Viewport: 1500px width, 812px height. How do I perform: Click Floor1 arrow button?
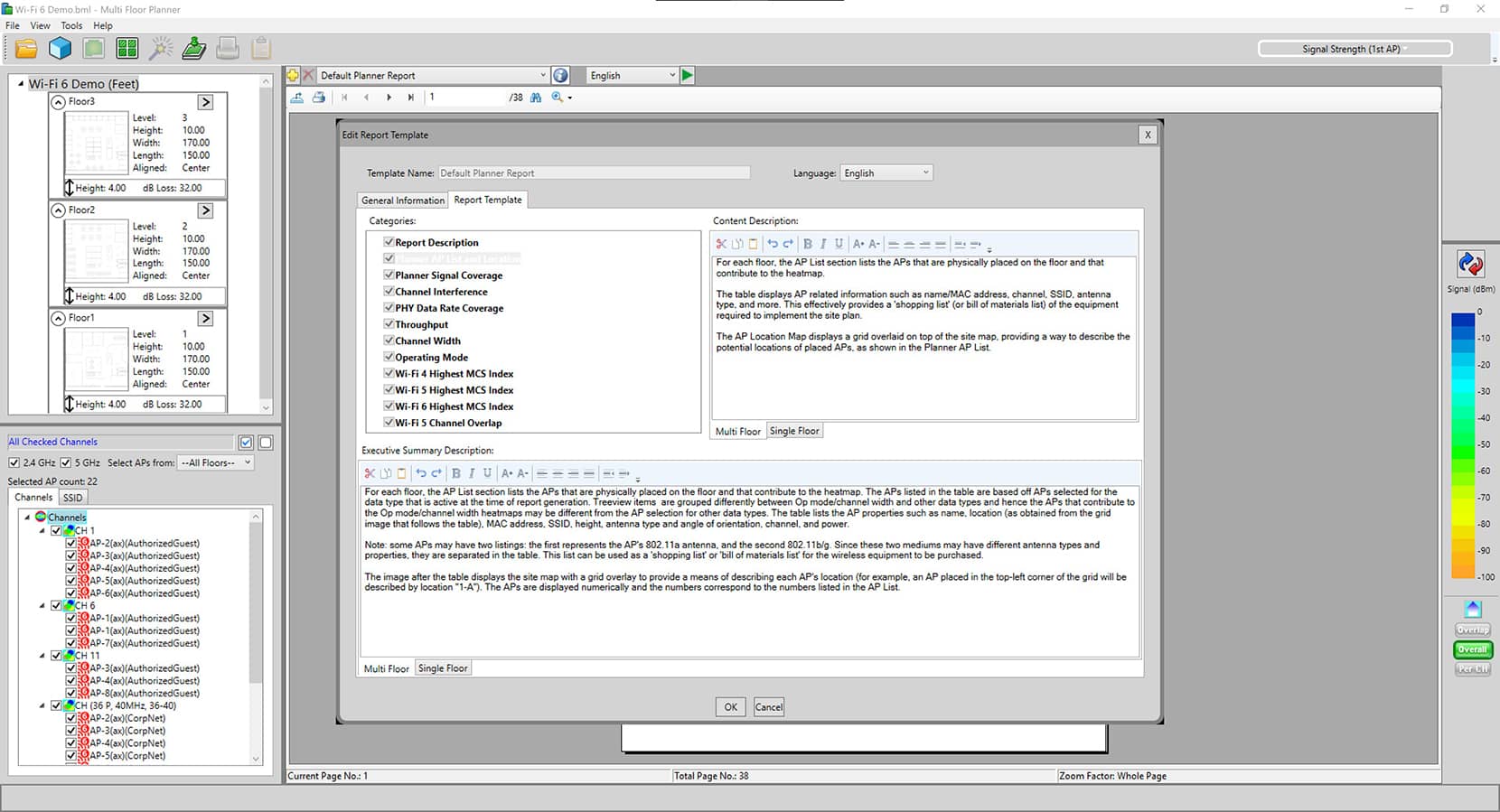pos(206,319)
